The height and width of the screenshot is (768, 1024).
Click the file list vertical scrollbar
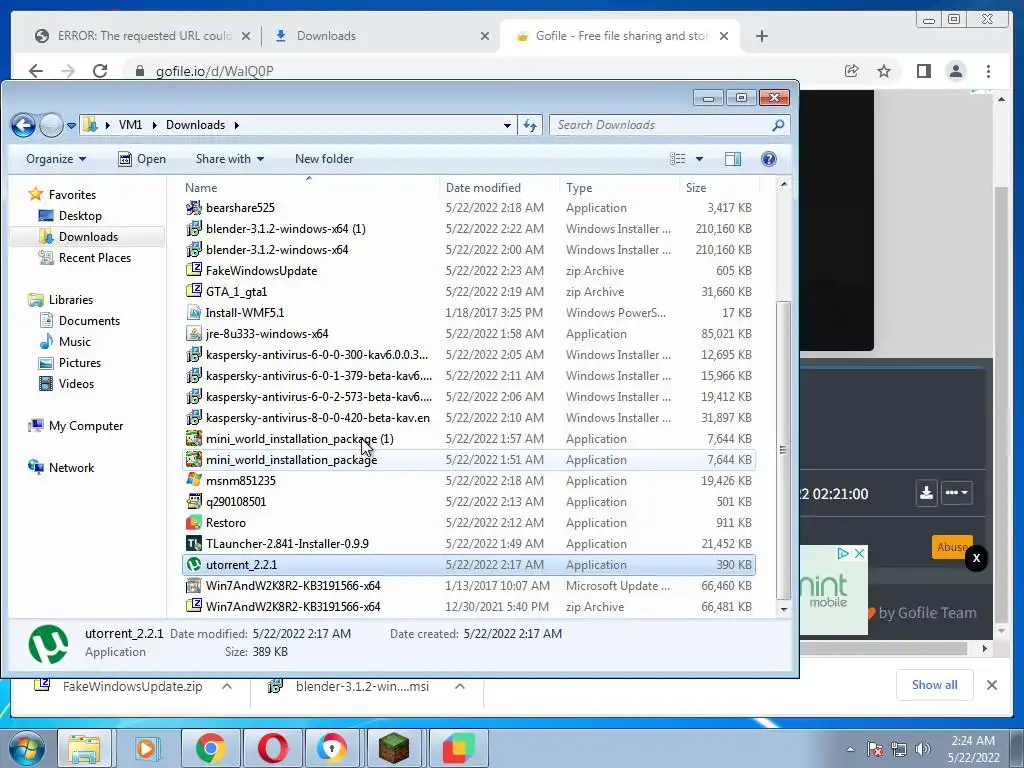coord(784,450)
